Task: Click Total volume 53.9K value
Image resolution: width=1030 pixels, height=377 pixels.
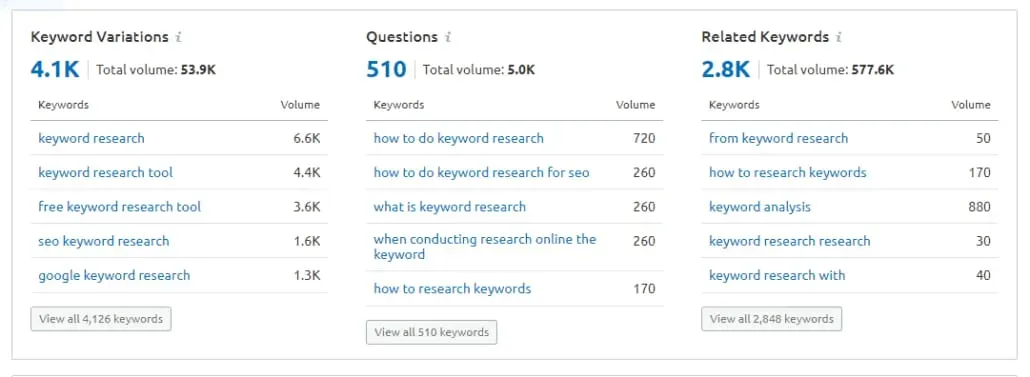Action: [x=198, y=70]
